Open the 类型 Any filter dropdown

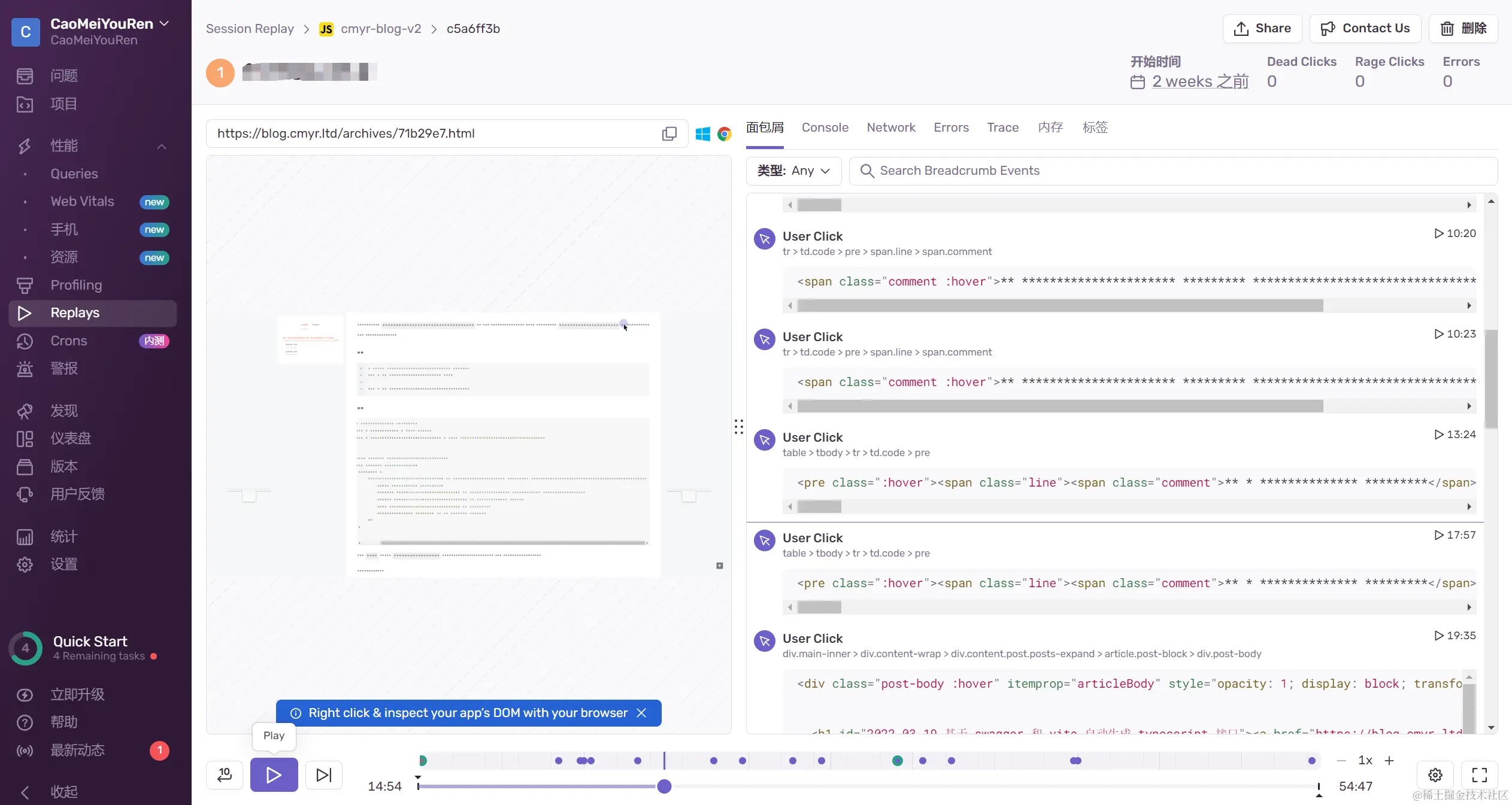click(793, 171)
